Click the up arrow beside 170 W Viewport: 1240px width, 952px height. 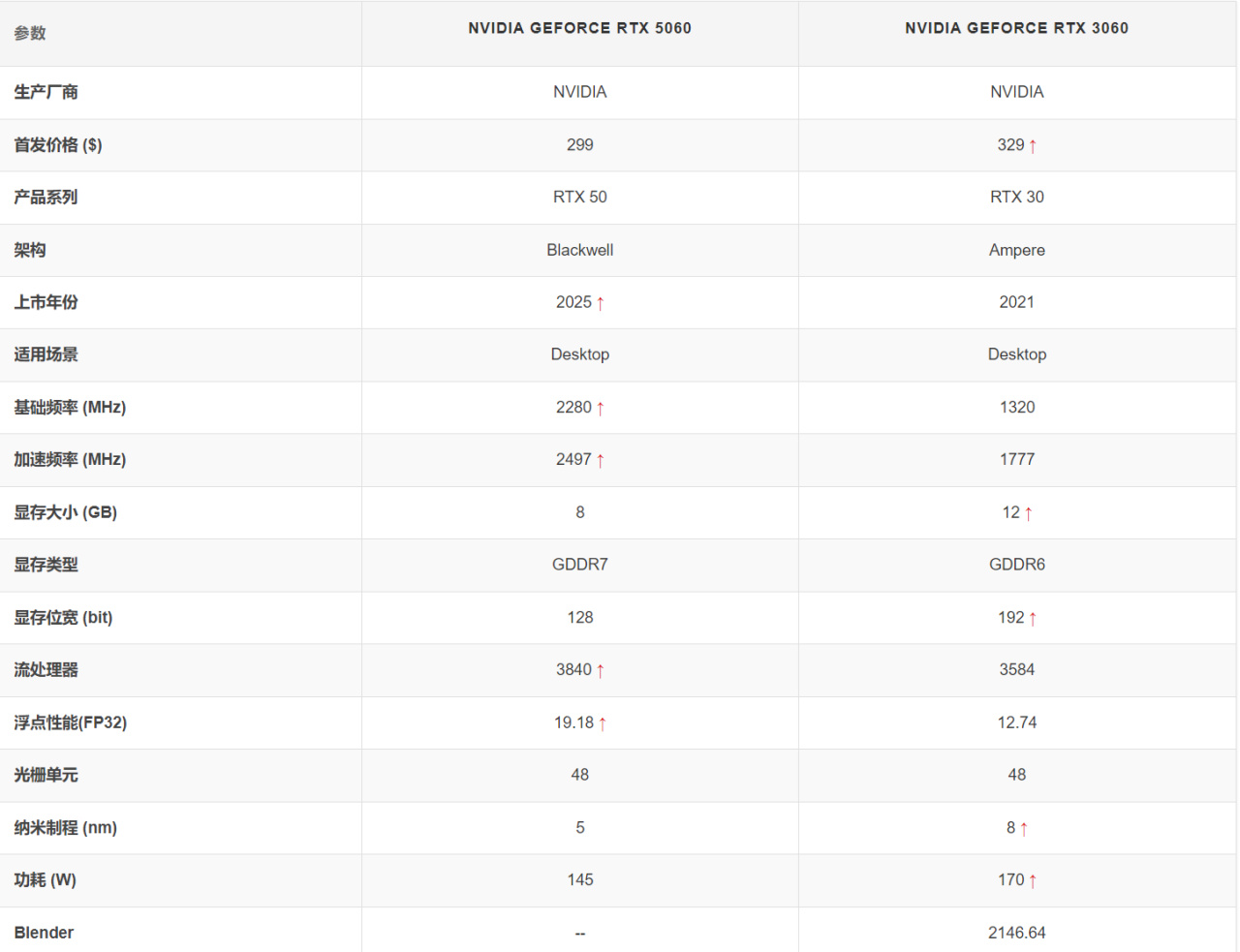(1033, 881)
